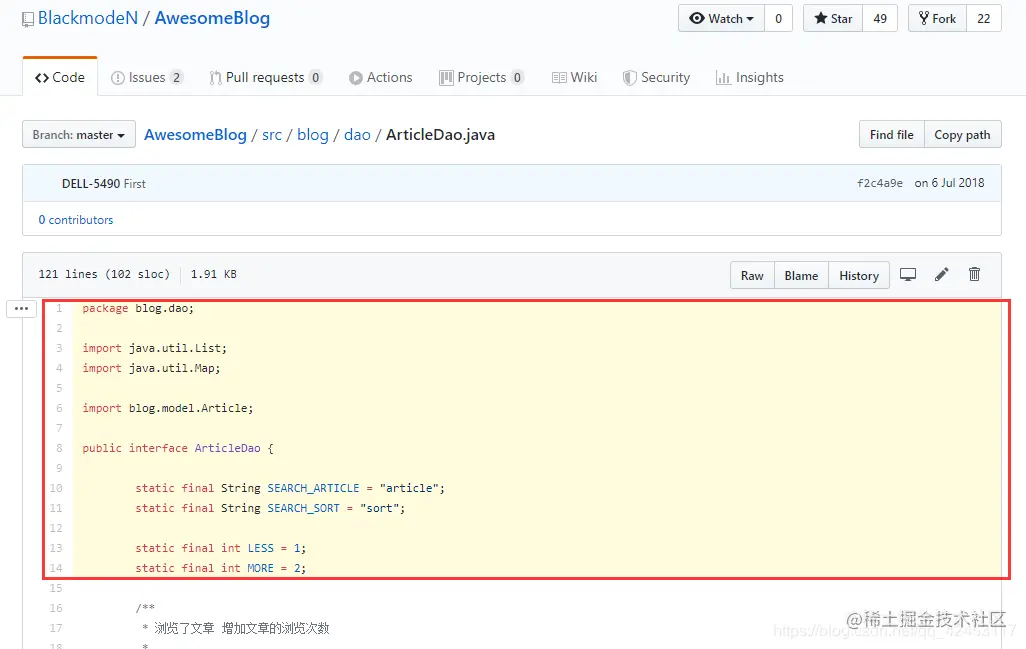Click the '1.91 KB' file size
The image size is (1026, 649).
(x=213, y=274)
